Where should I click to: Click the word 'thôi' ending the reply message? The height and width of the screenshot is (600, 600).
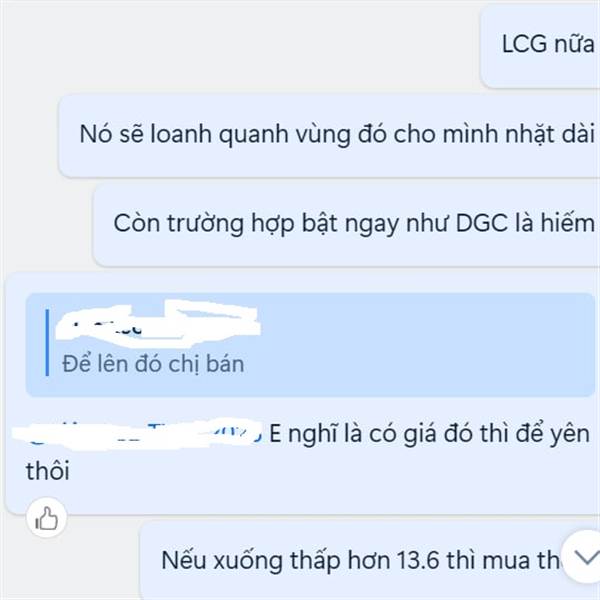48,471
